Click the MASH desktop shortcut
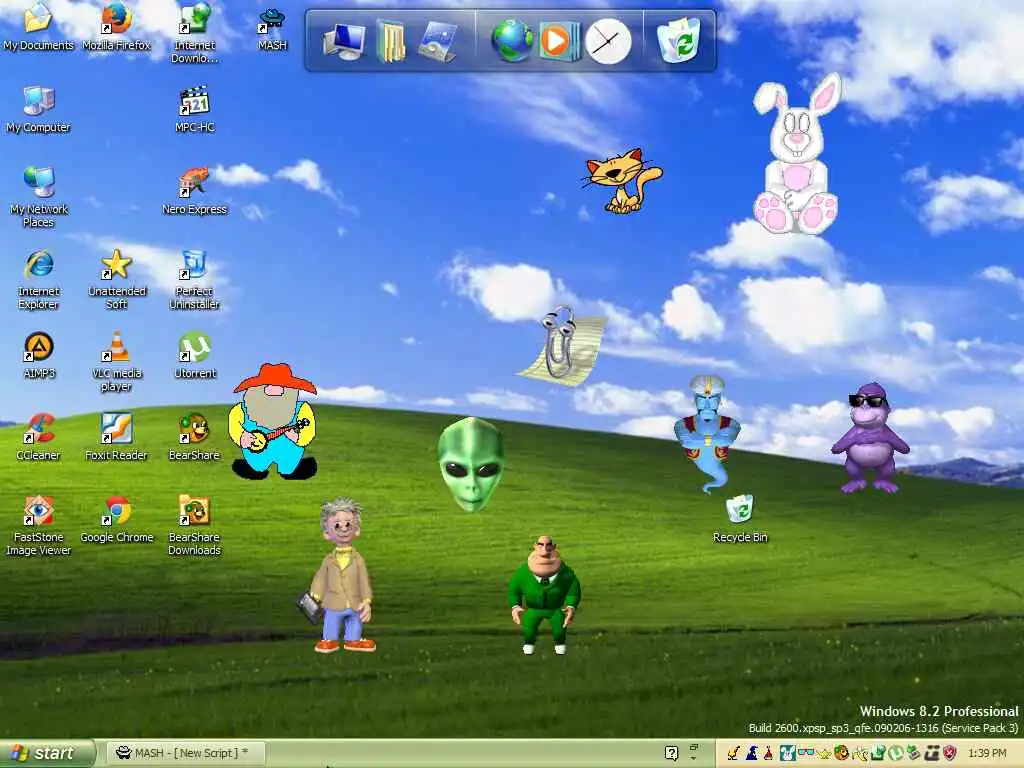 click(272, 29)
